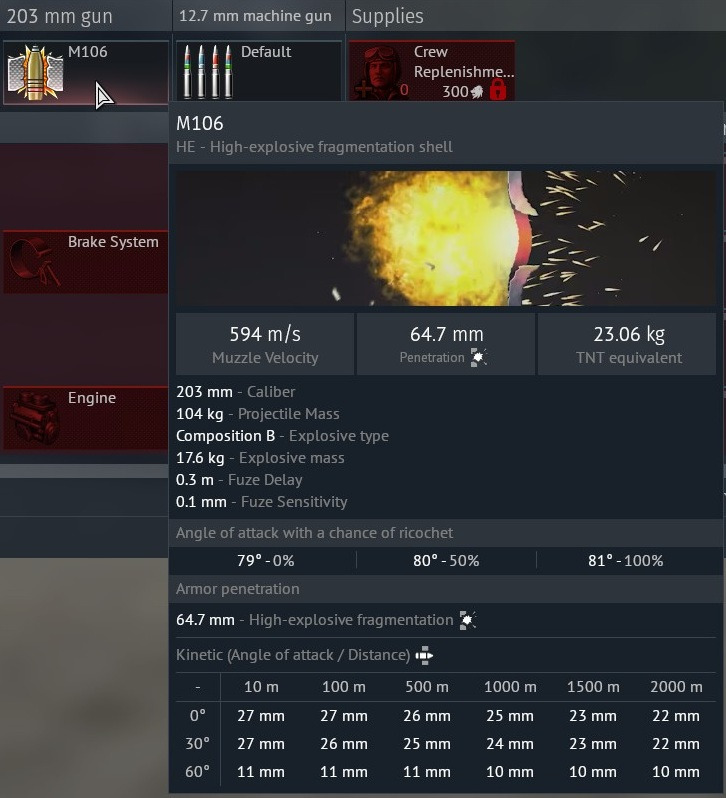
Task: Click the '203 mm - Caliber' line
Action: tap(236, 392)
